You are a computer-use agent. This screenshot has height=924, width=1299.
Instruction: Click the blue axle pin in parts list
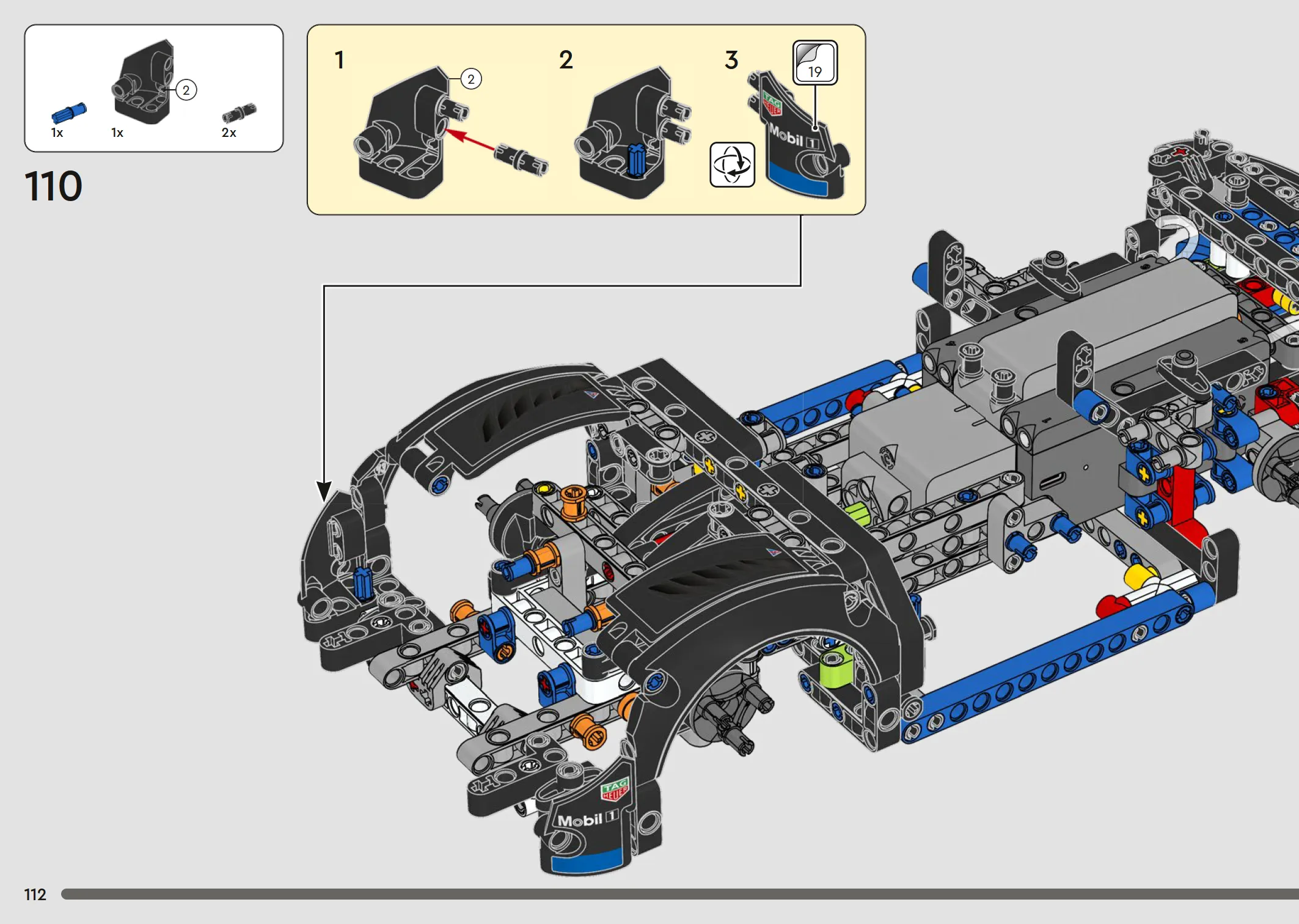point(68,113)
